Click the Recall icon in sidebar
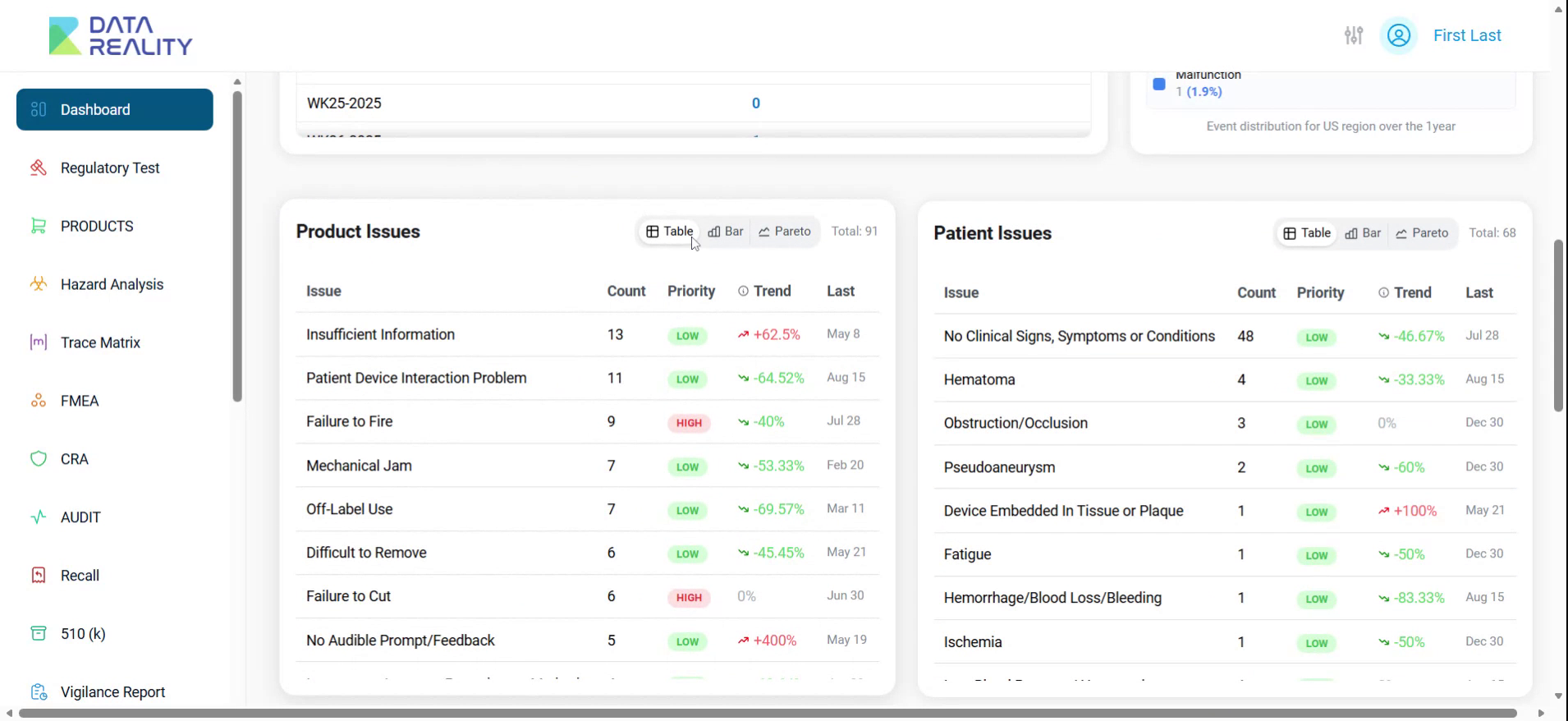 [38, 576]
